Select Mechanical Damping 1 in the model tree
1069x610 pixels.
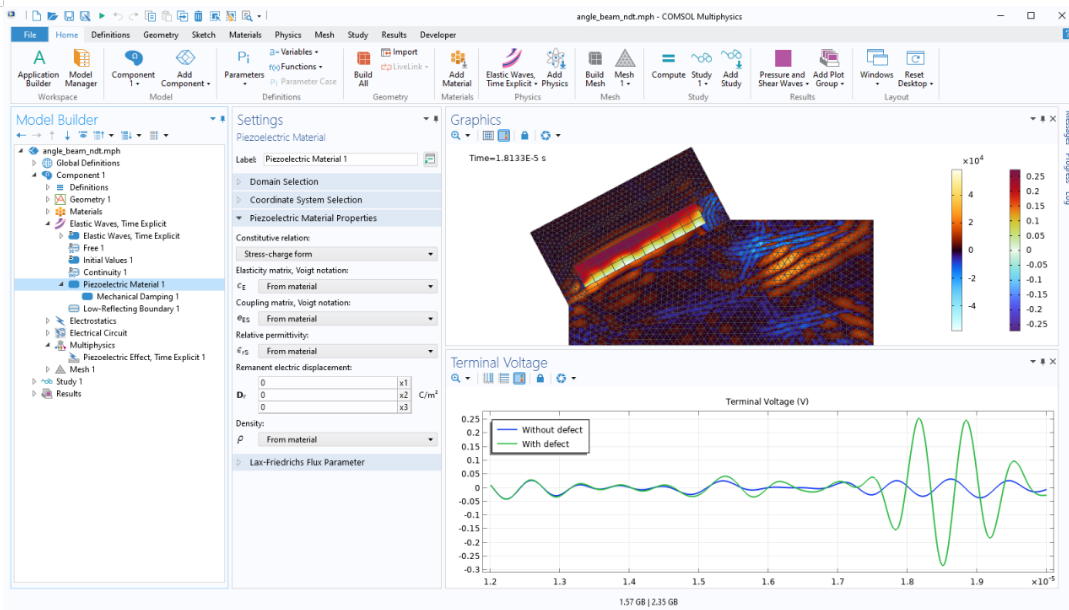138,296
